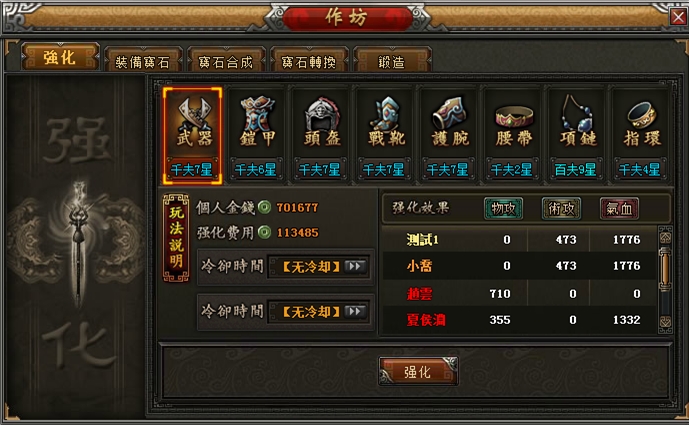This screenshot has width=689, height=425.
Task: Select the 指環 ring equipment slot
Action: pyautogui.click(x=640, y=135)
